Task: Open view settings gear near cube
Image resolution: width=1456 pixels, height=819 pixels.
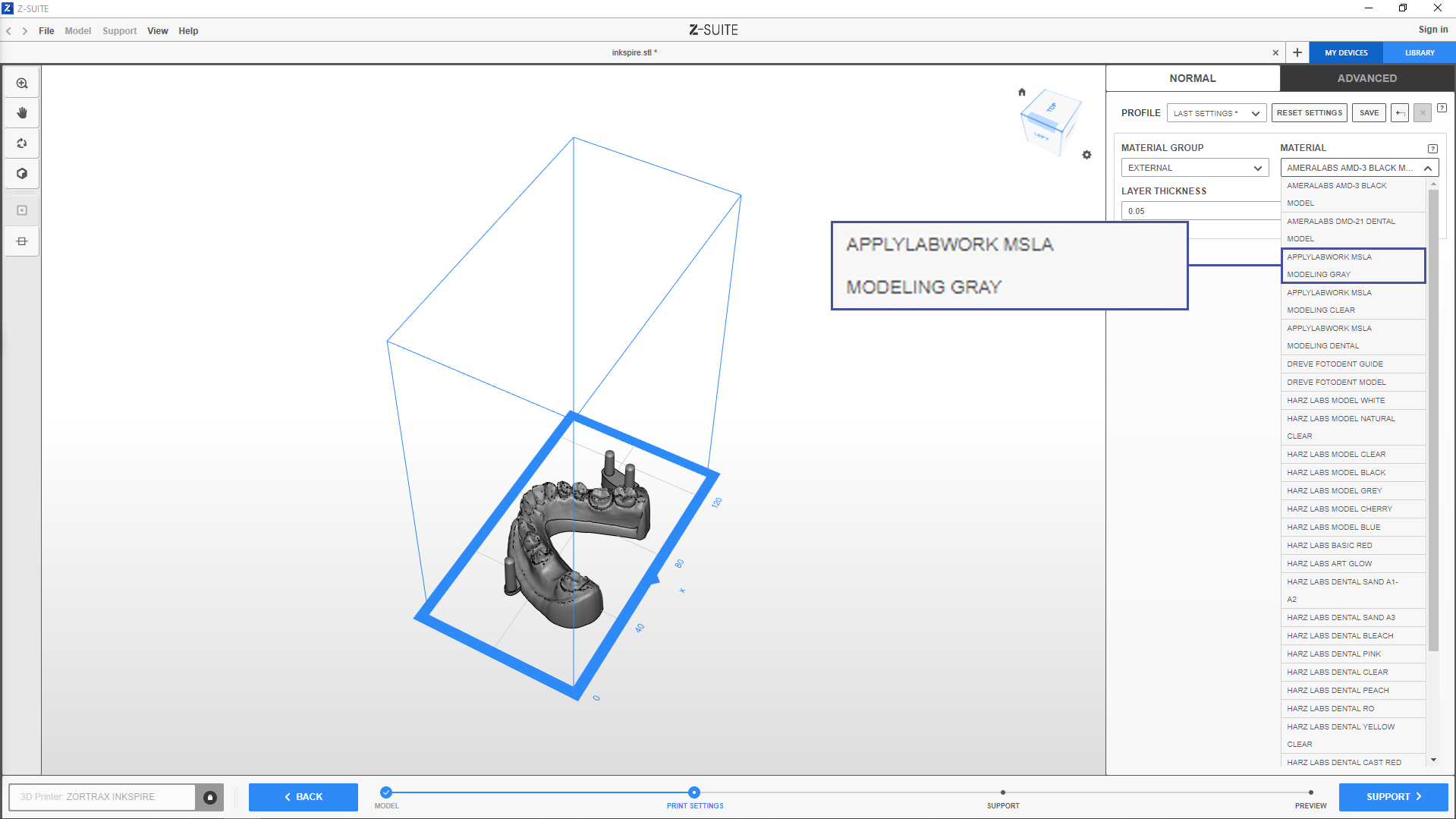Action: pos(1086,155)
